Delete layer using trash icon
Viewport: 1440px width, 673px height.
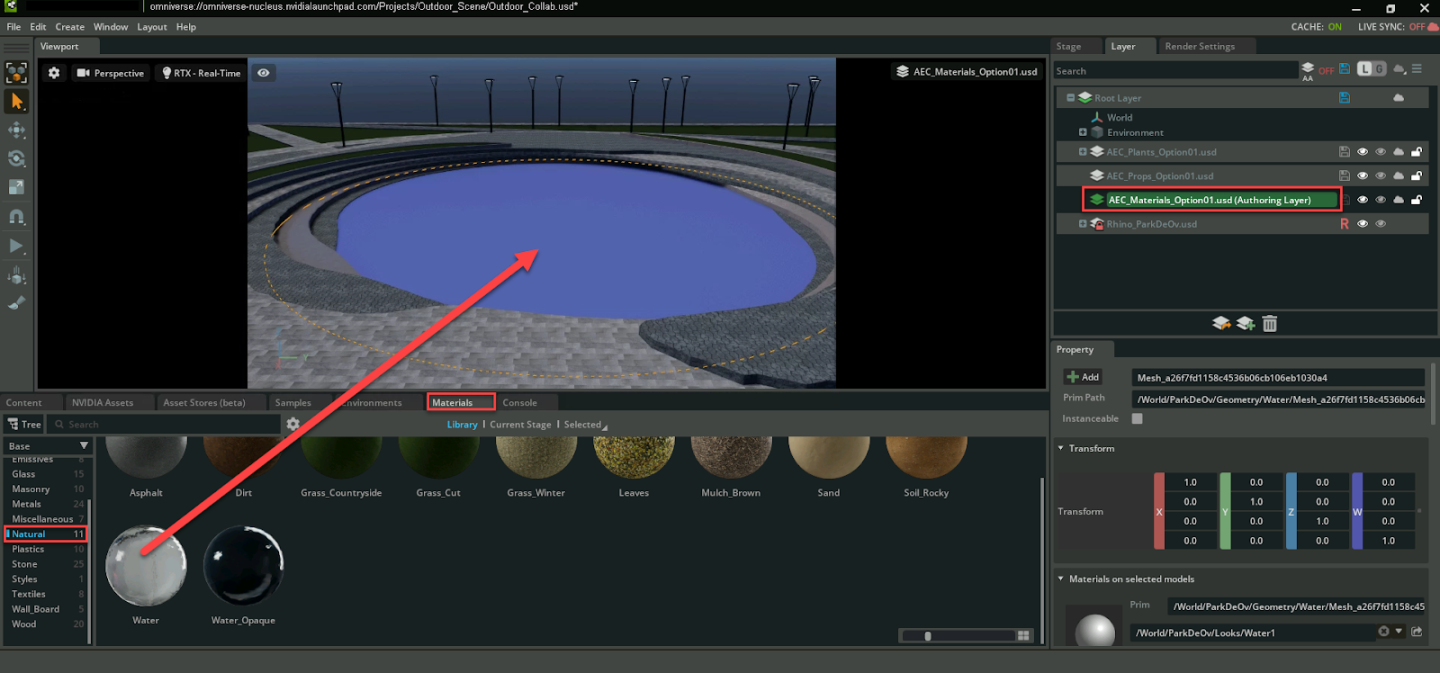click(x=1269, y=323)
